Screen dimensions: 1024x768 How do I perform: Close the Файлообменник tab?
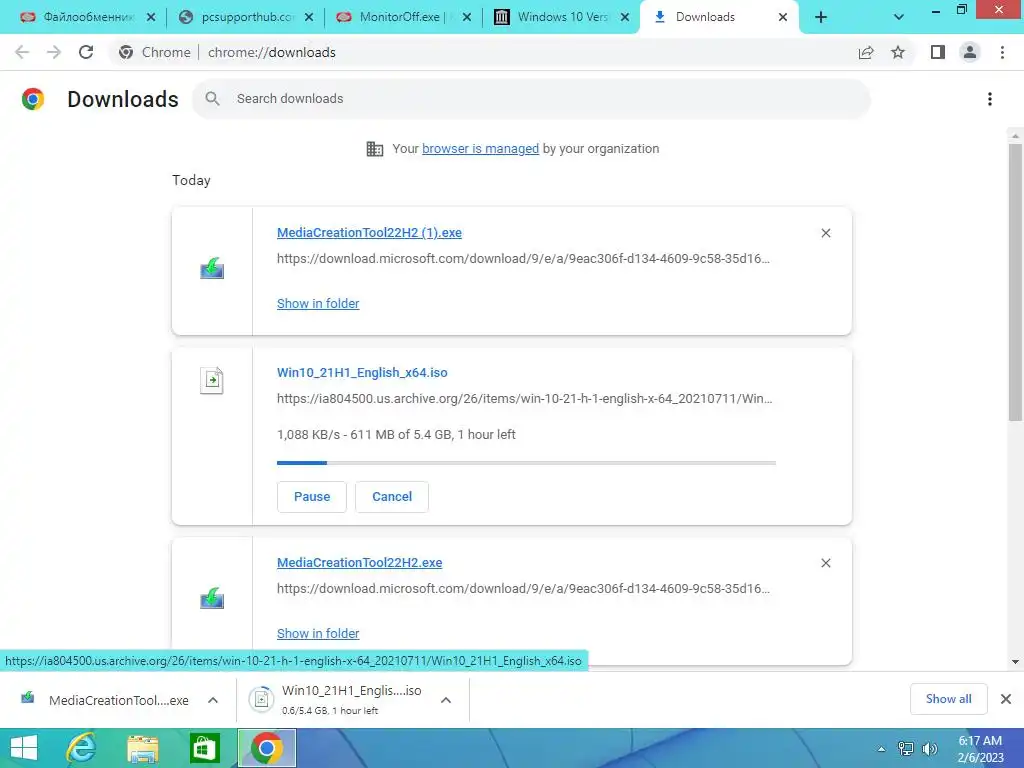(x=151, y=18)
